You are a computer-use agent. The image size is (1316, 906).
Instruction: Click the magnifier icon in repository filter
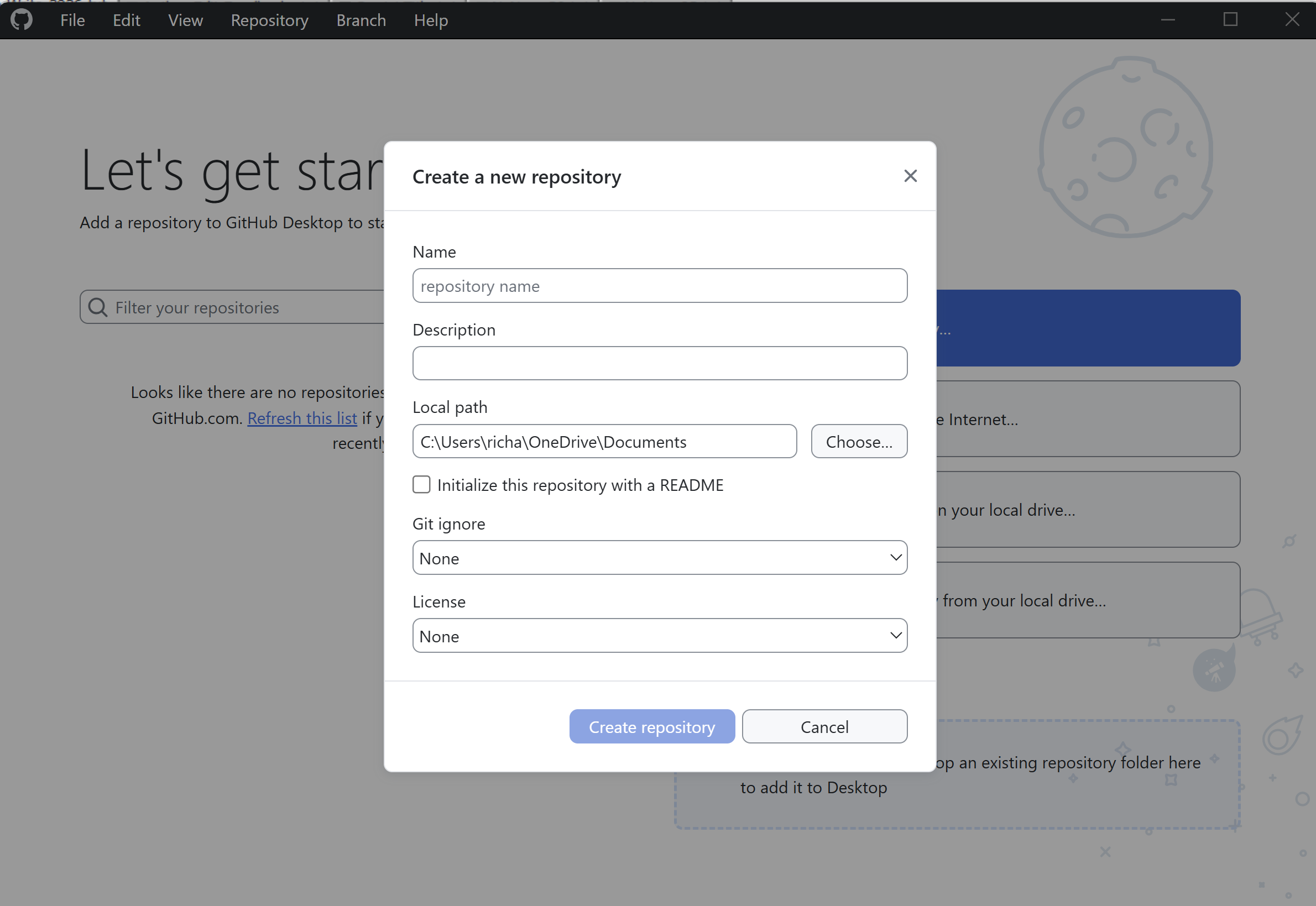tap(98, 307)
